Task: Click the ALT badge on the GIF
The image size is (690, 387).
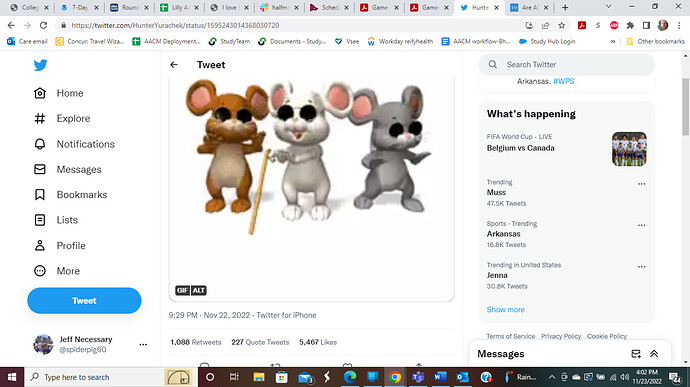Action: [x=199, y=291]
